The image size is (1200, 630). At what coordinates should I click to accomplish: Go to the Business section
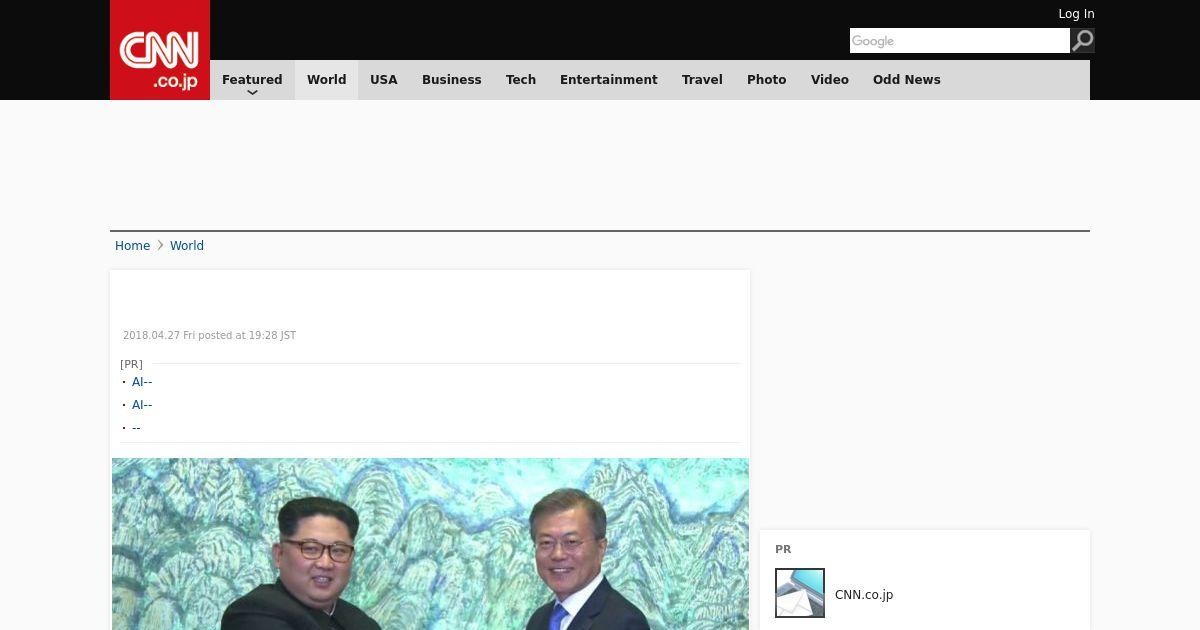click(452, 80)
